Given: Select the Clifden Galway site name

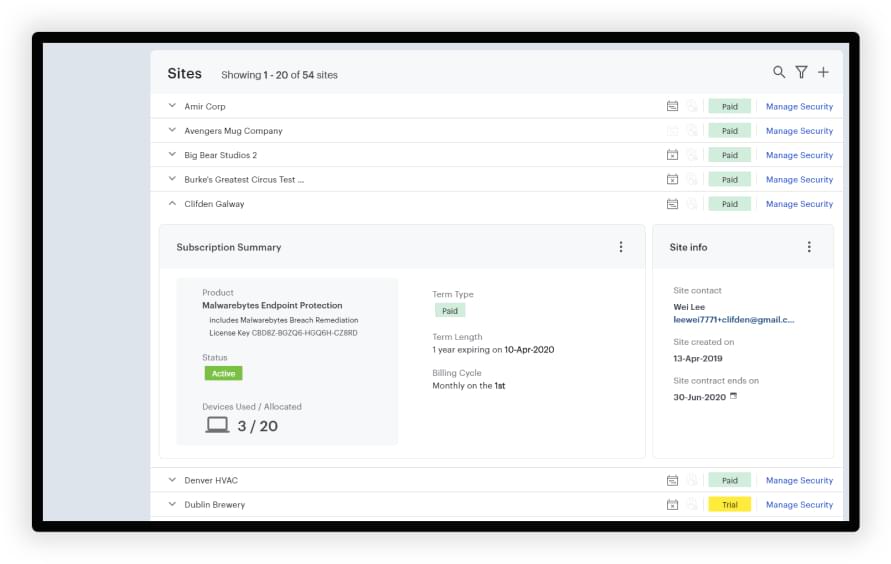Looking at the screenshot, I should point(214,204).
